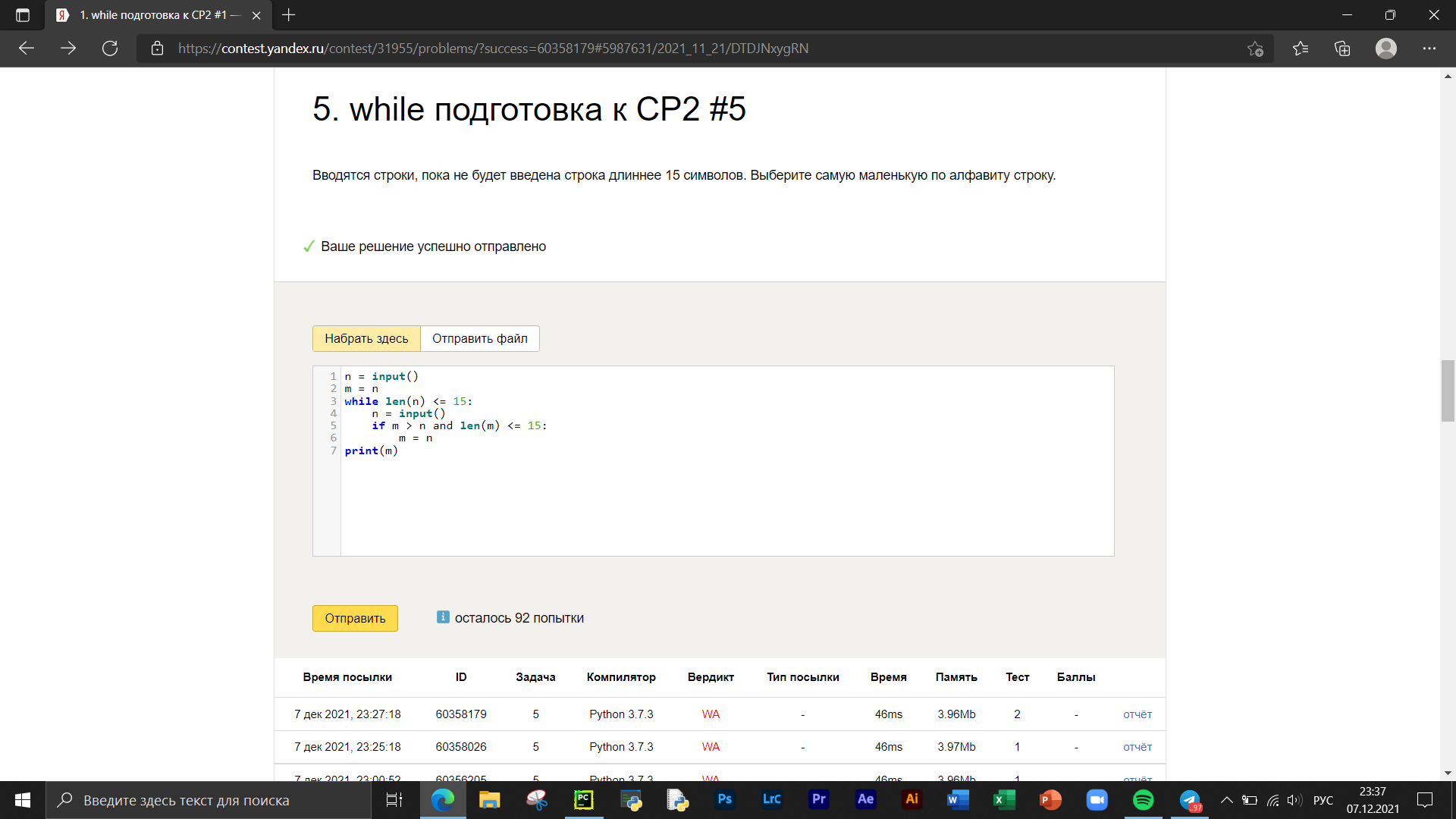Open a new browser tab

289,15
